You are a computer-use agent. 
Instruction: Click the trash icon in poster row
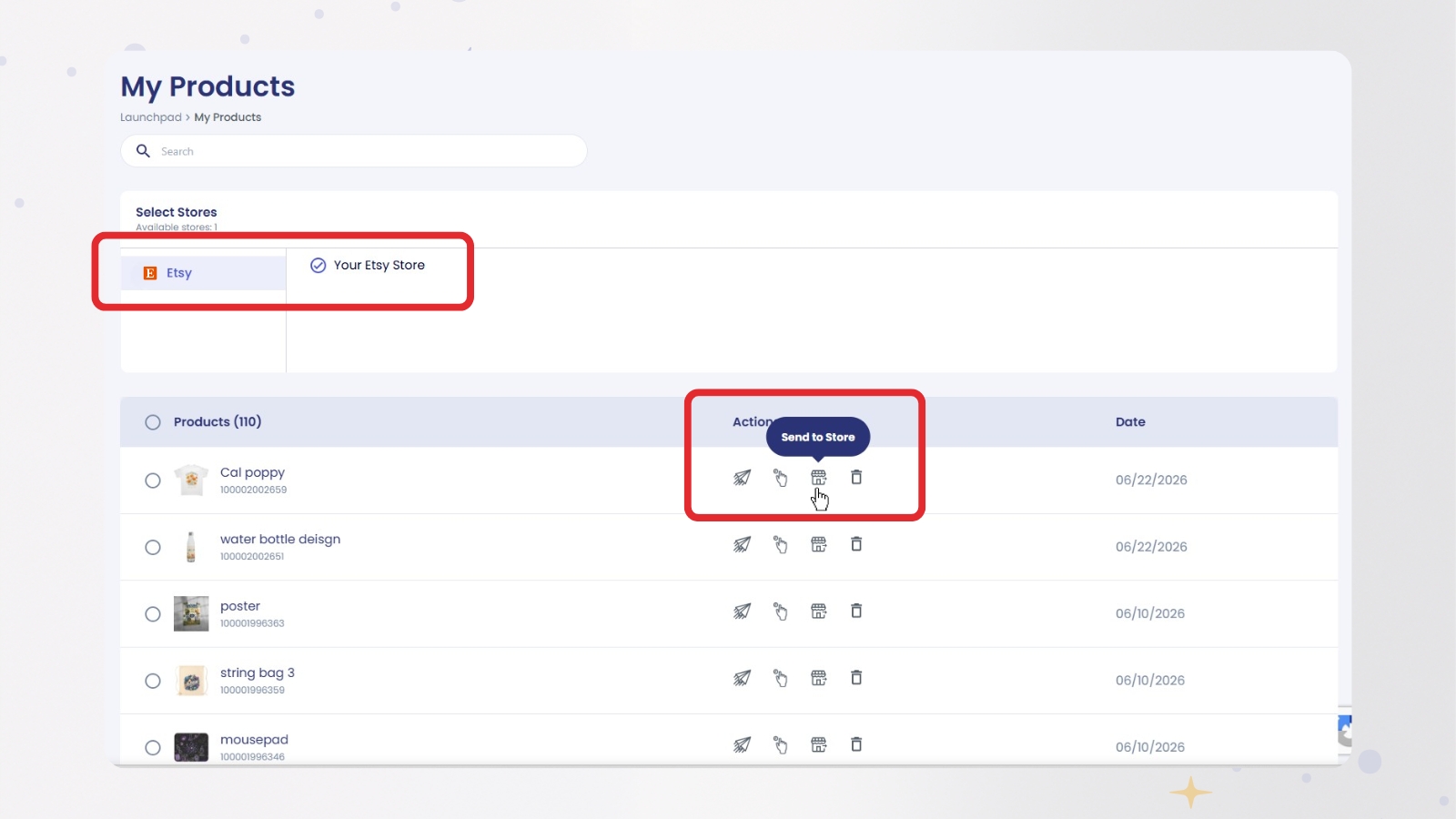(856, 611)
